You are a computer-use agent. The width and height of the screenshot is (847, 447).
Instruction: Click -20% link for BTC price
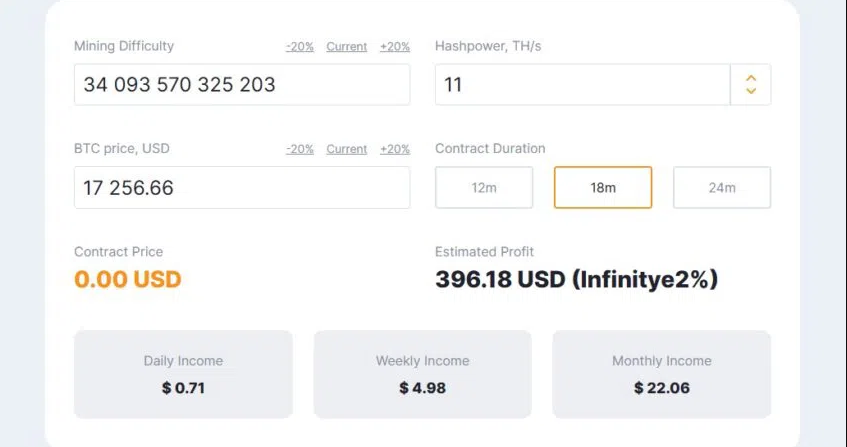point(300,149)
